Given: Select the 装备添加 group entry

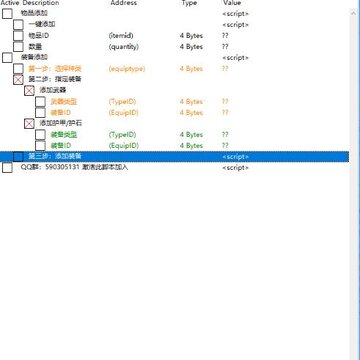Looking at the screenshot, I should point(34,57).
